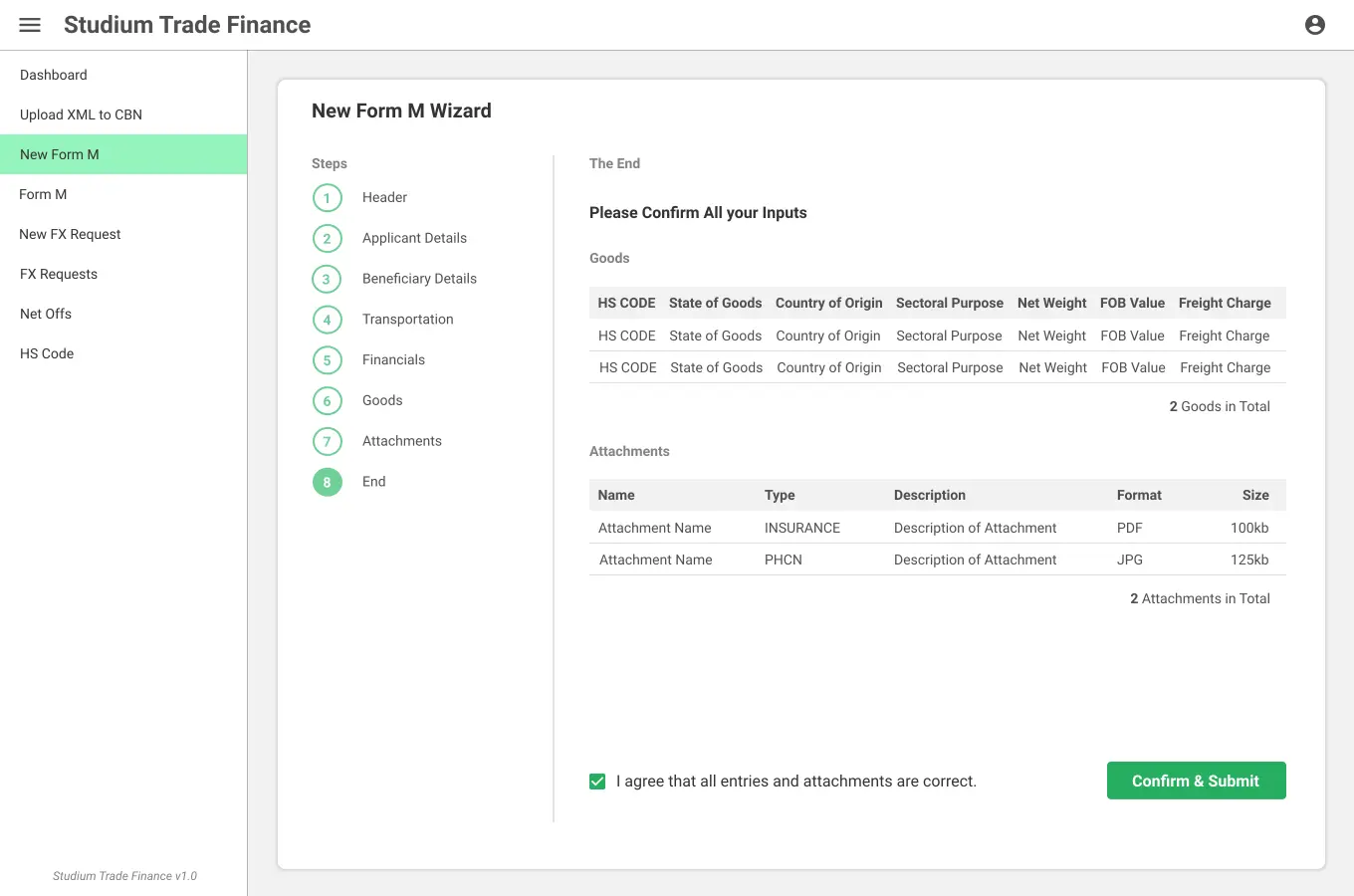Select the INSURANCE type cell

(x=802, y=528)
